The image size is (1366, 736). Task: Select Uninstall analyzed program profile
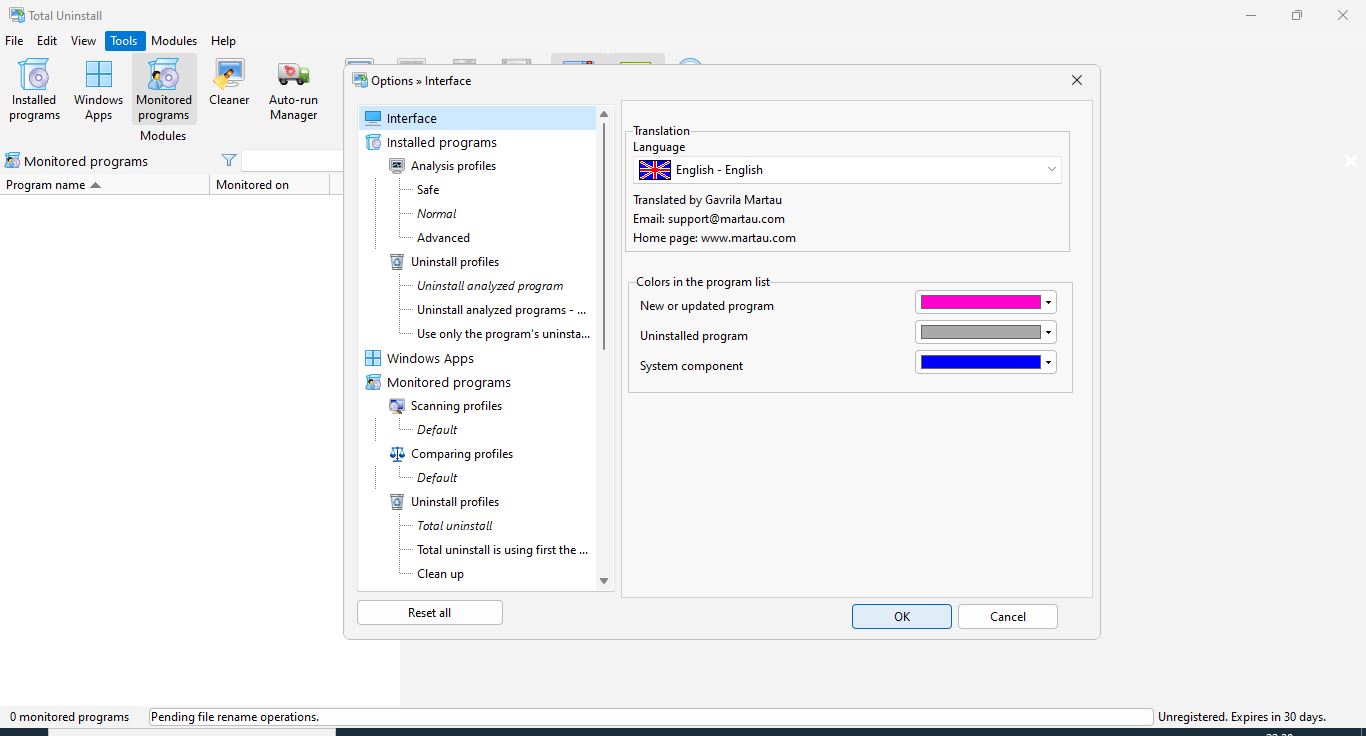tap(490, 286)
